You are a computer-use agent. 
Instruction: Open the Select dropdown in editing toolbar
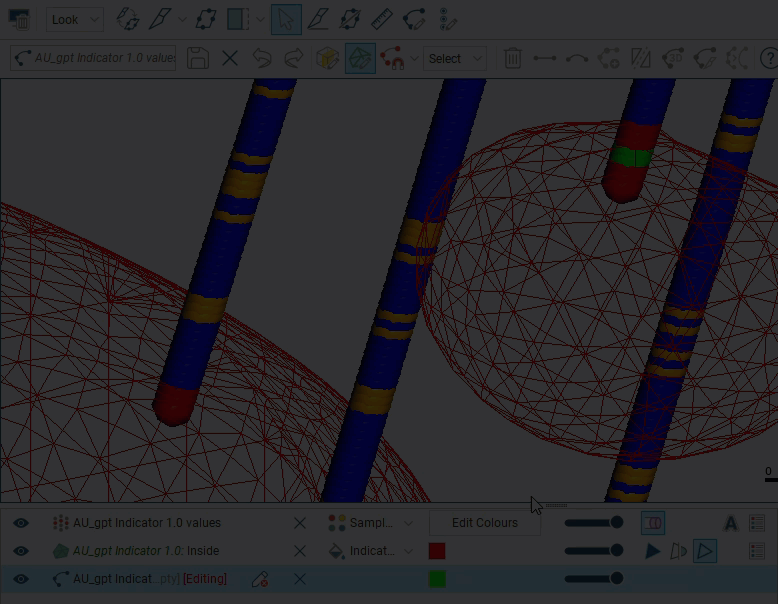454,58
